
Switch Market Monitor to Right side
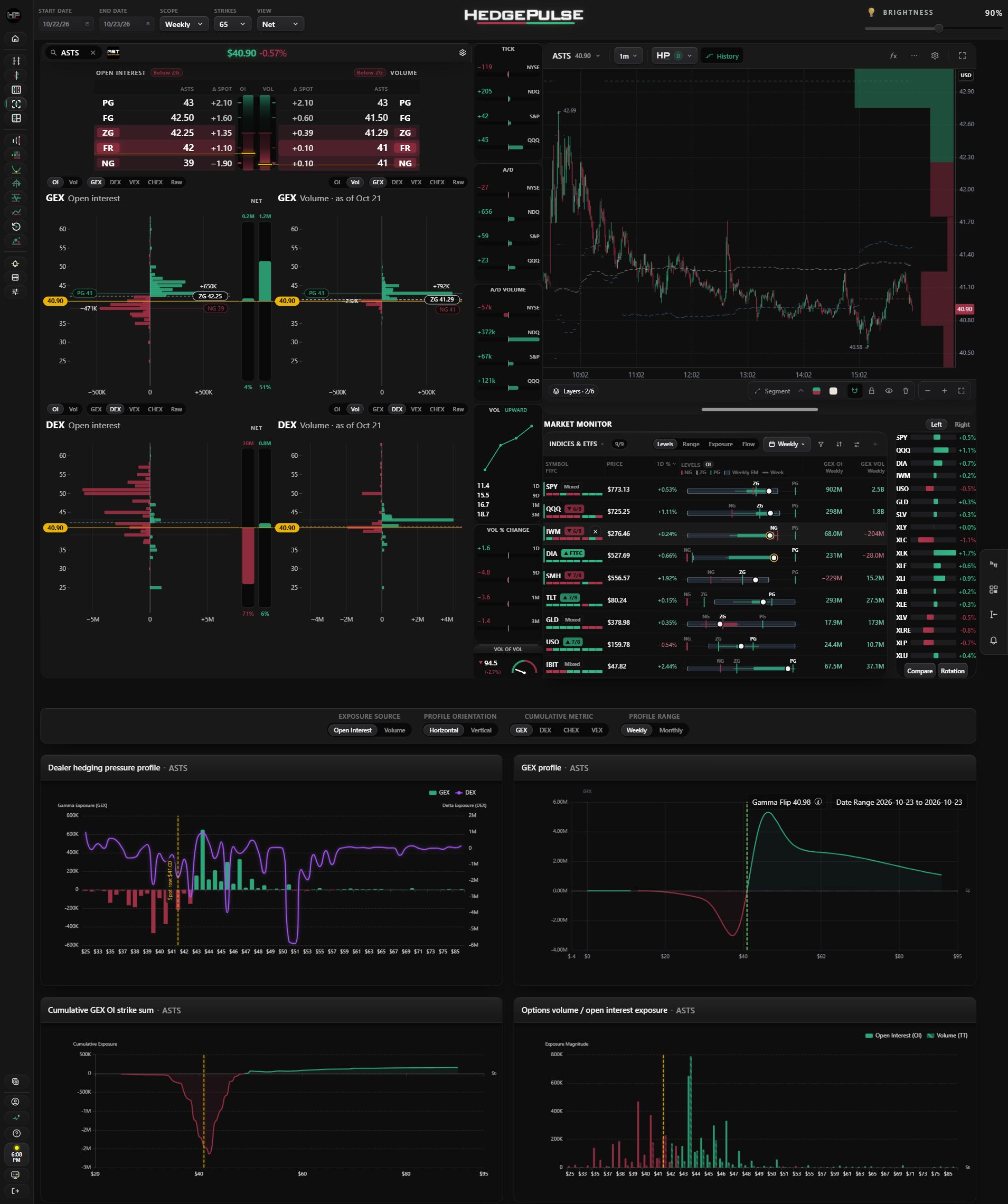[x=962, y=424]
